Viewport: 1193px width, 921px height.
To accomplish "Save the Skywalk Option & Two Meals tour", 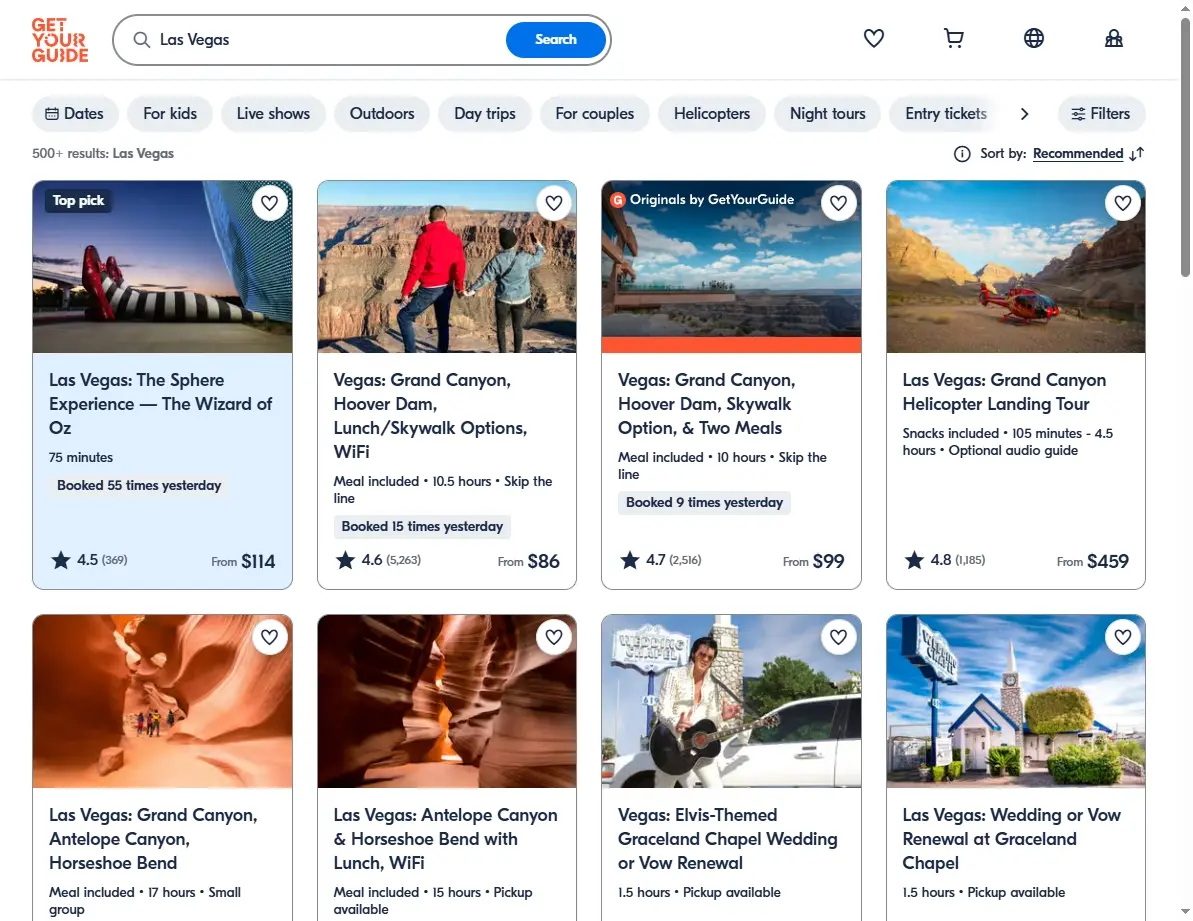I will (x=838, y=203).
